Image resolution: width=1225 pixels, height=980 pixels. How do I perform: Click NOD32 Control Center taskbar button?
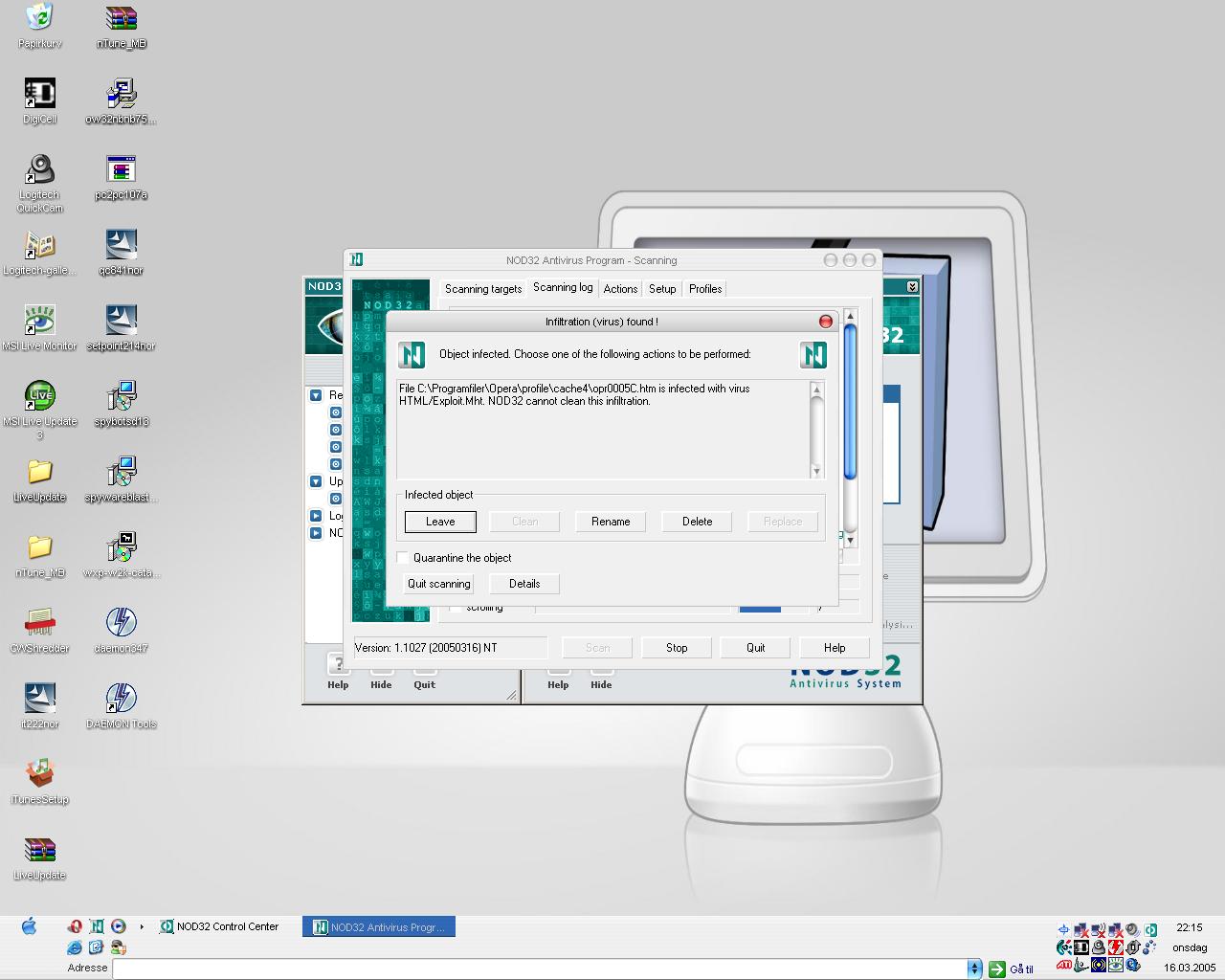(x=219, y=926)
